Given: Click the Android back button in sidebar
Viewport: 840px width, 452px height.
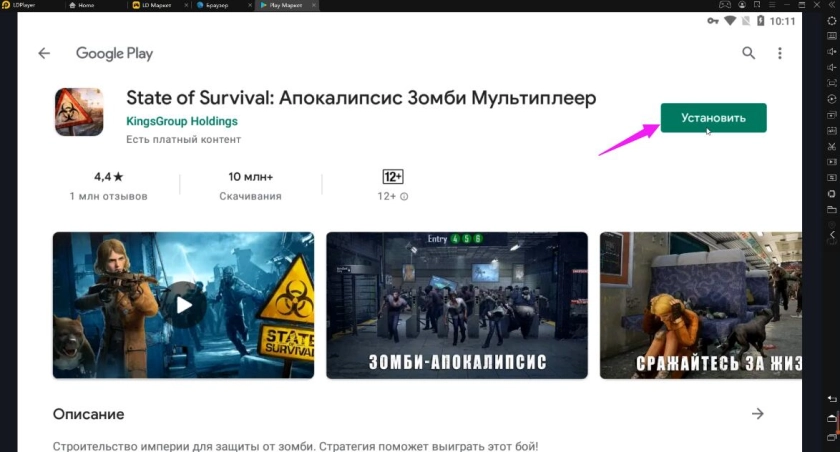Looking at the screenshot, I should [831, 399].
